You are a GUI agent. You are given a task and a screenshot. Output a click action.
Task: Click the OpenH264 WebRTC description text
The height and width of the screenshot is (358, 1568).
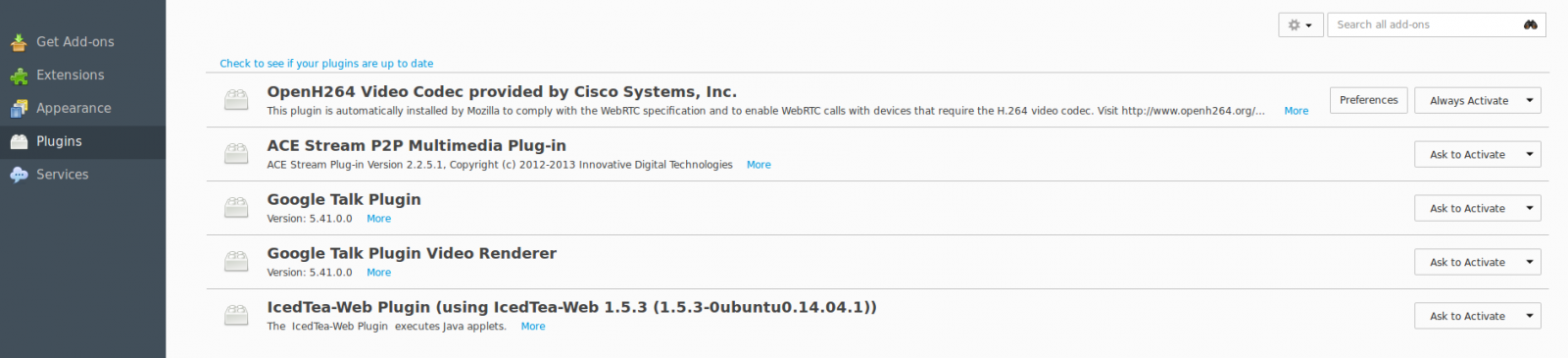pos(765,111)
